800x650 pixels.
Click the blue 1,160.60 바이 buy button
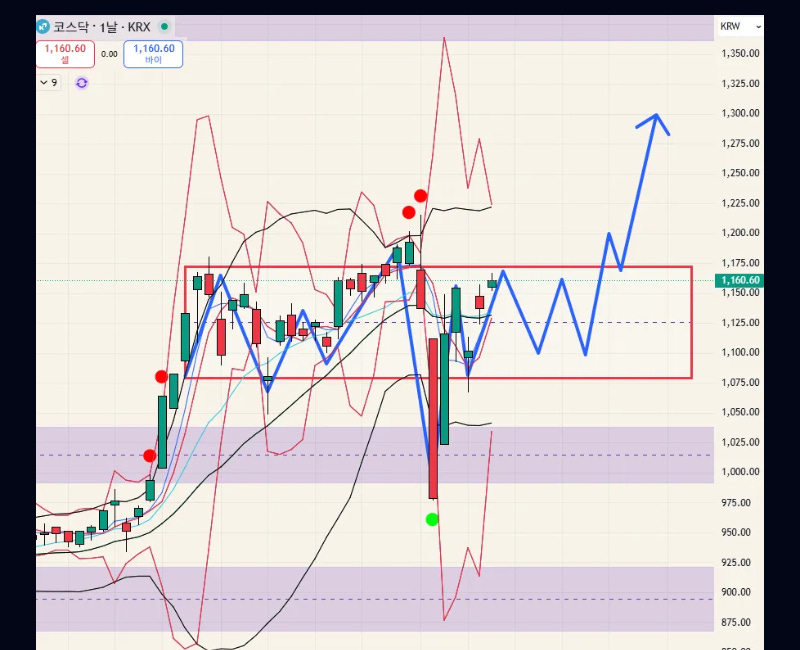coord(153,54)
